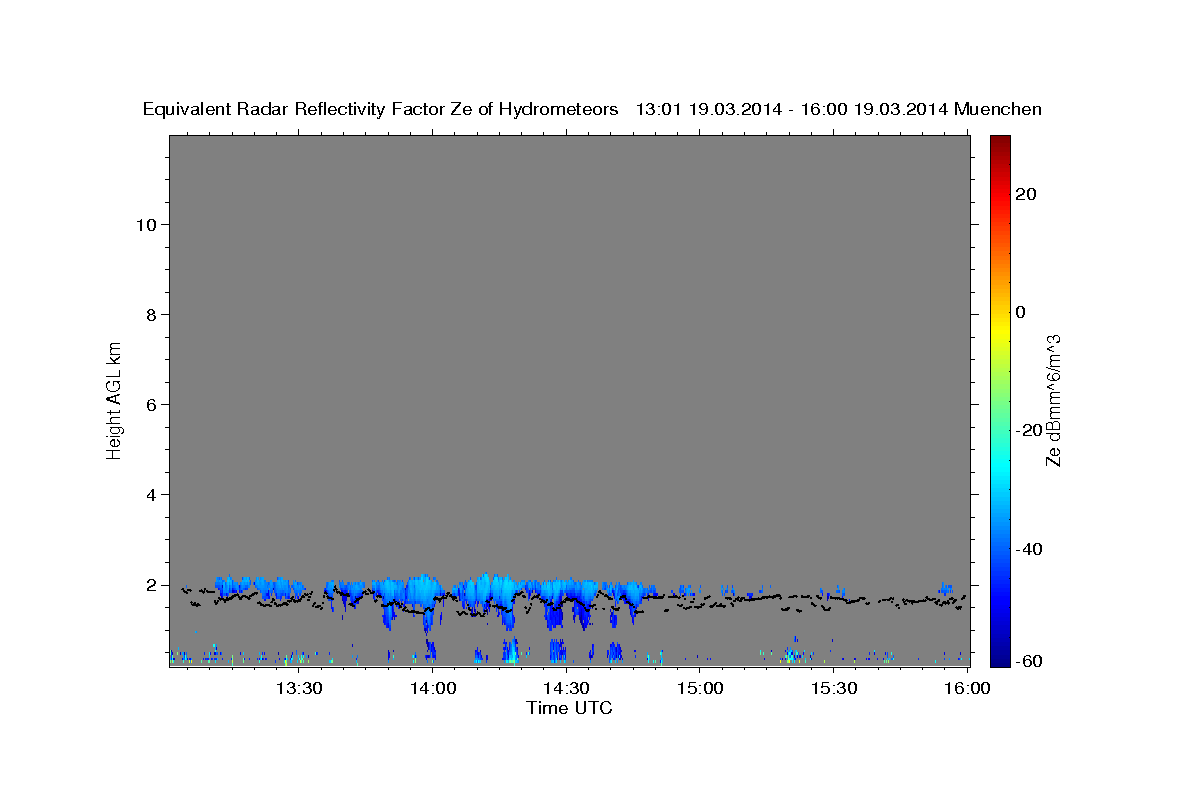This screenshot has height=800, width=1200.
Task: Click the 16:00 time axis label
Action: 967,689
